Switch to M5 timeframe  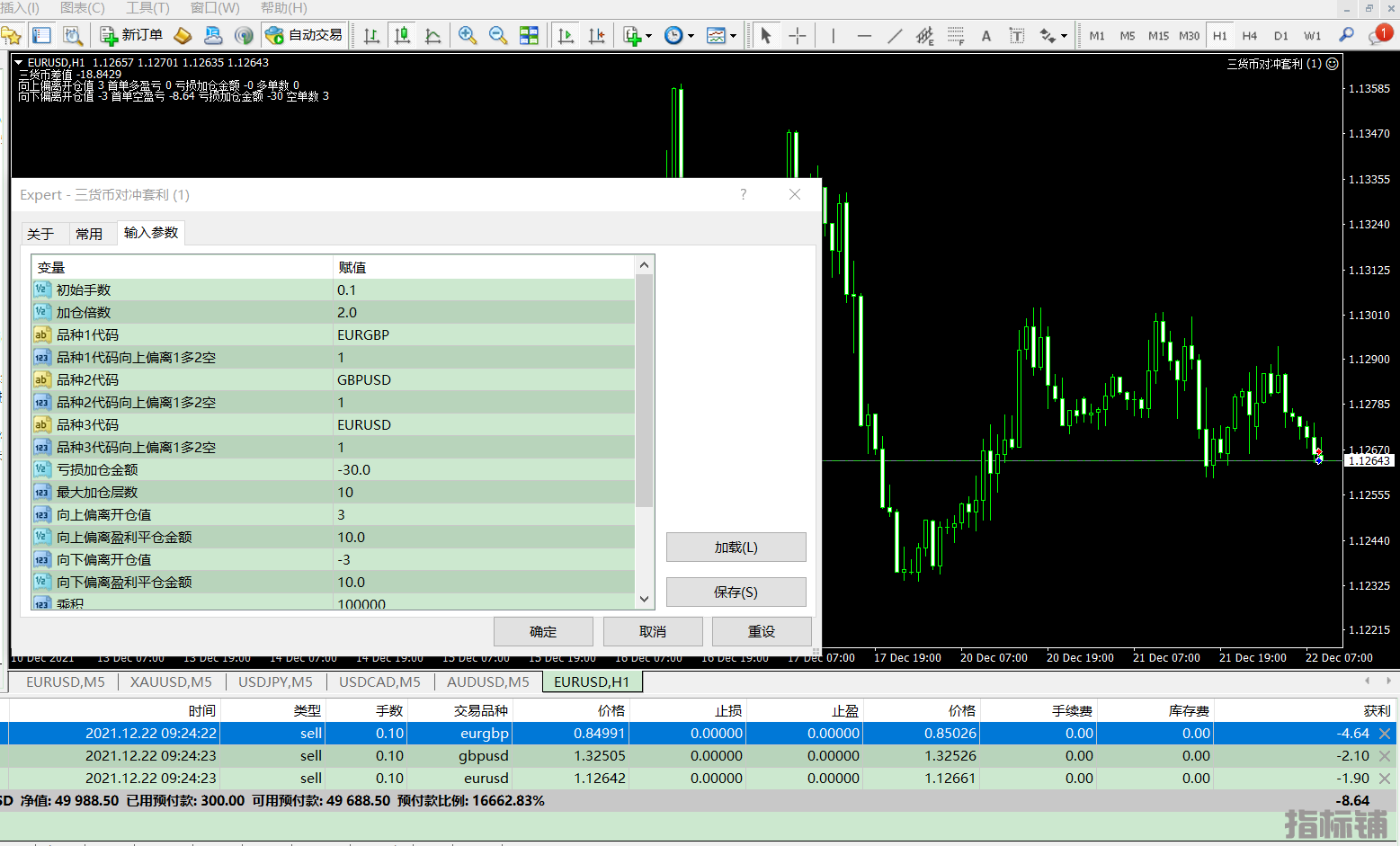(1128, 36)
